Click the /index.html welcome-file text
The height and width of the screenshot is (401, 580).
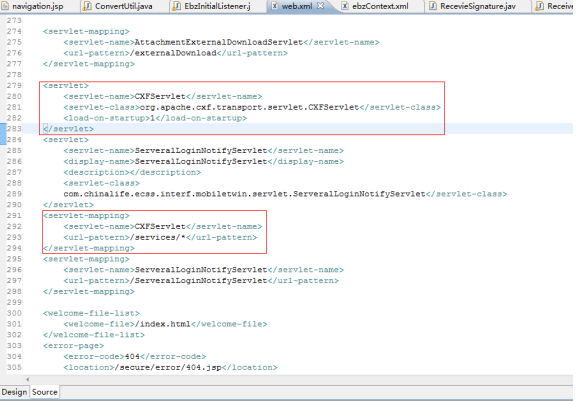pyautogui.click(x=163, y=324)
